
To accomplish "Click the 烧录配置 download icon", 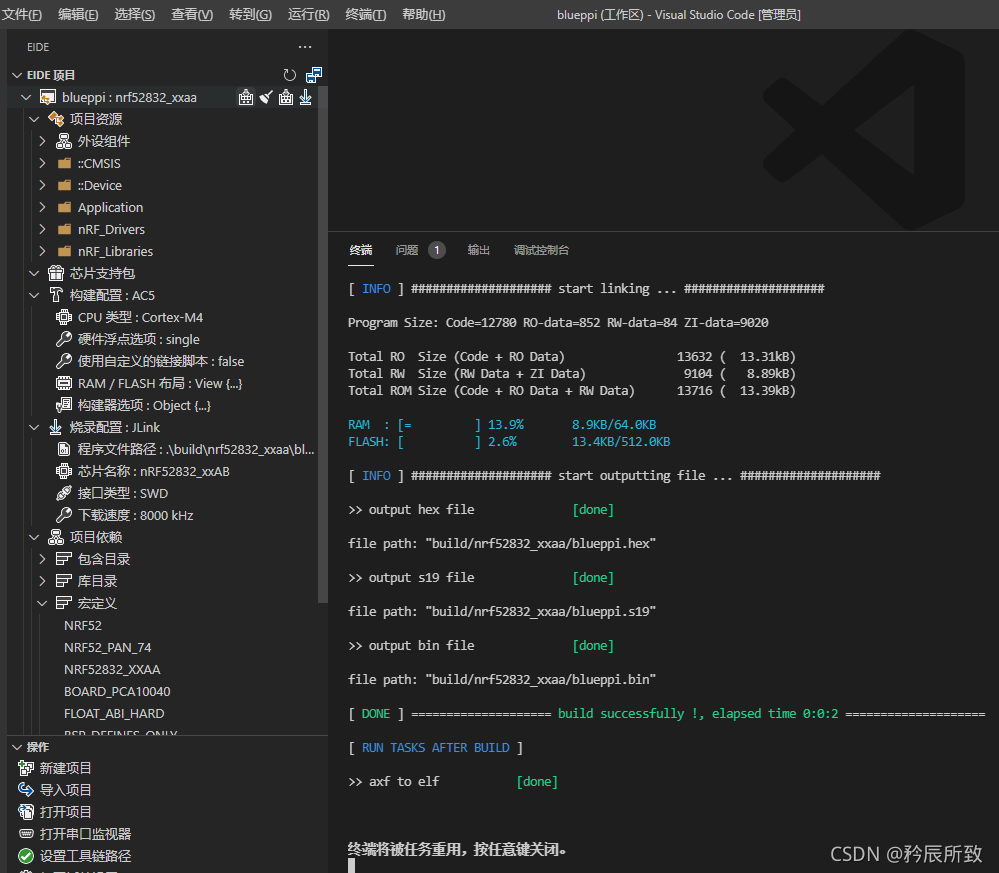I will point(56,427).
